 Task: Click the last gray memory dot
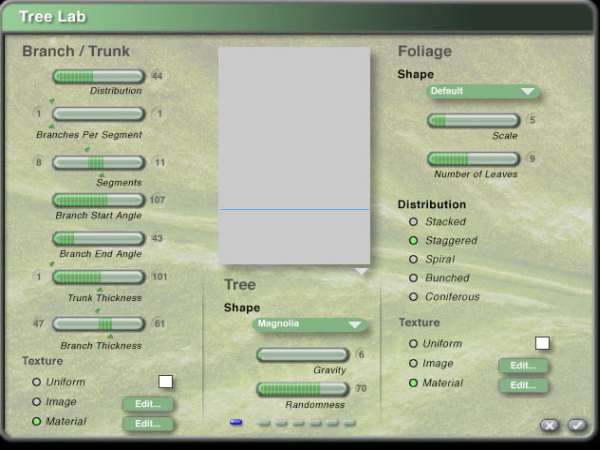pos(349,423)
